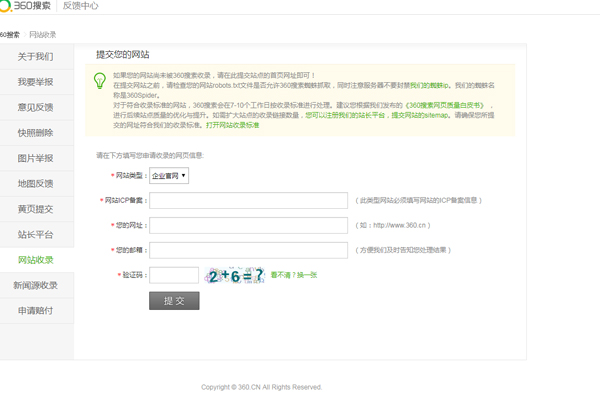Click the captcha image 2+6=?
Viewport: 600px width, 400px height.
pyautogui.click(x=235, y=275)
